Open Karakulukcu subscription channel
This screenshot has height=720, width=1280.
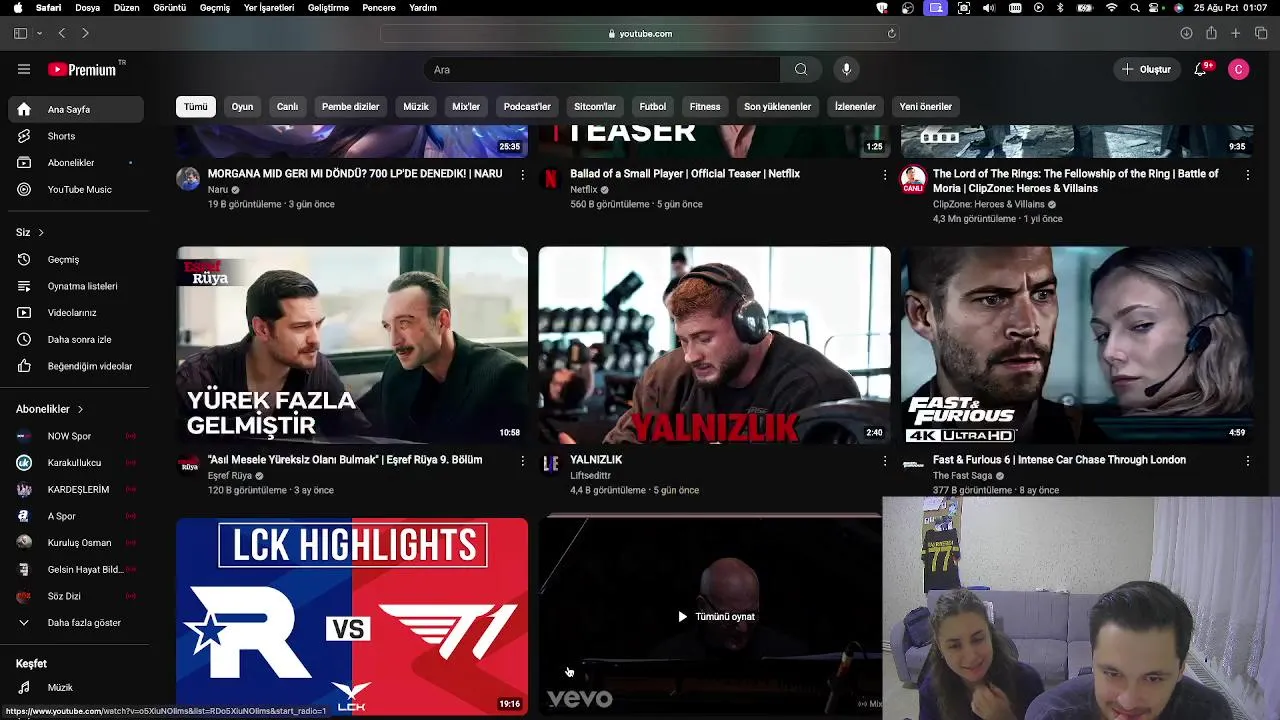[x=76, y=463]
